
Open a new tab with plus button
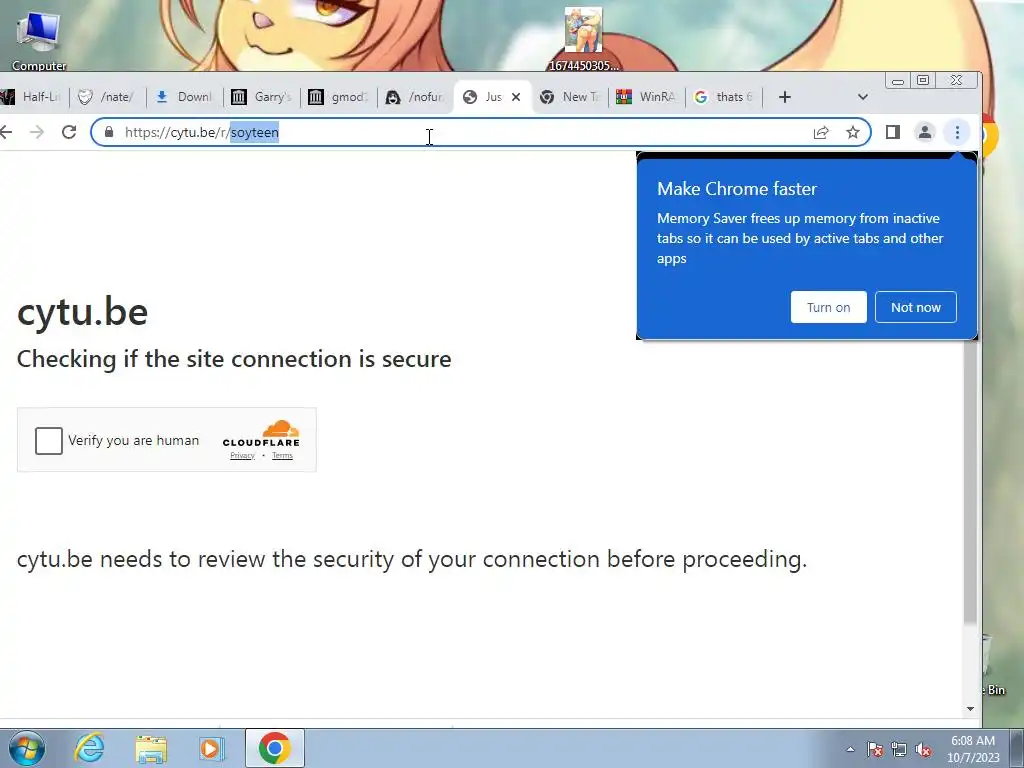[785, 97]
